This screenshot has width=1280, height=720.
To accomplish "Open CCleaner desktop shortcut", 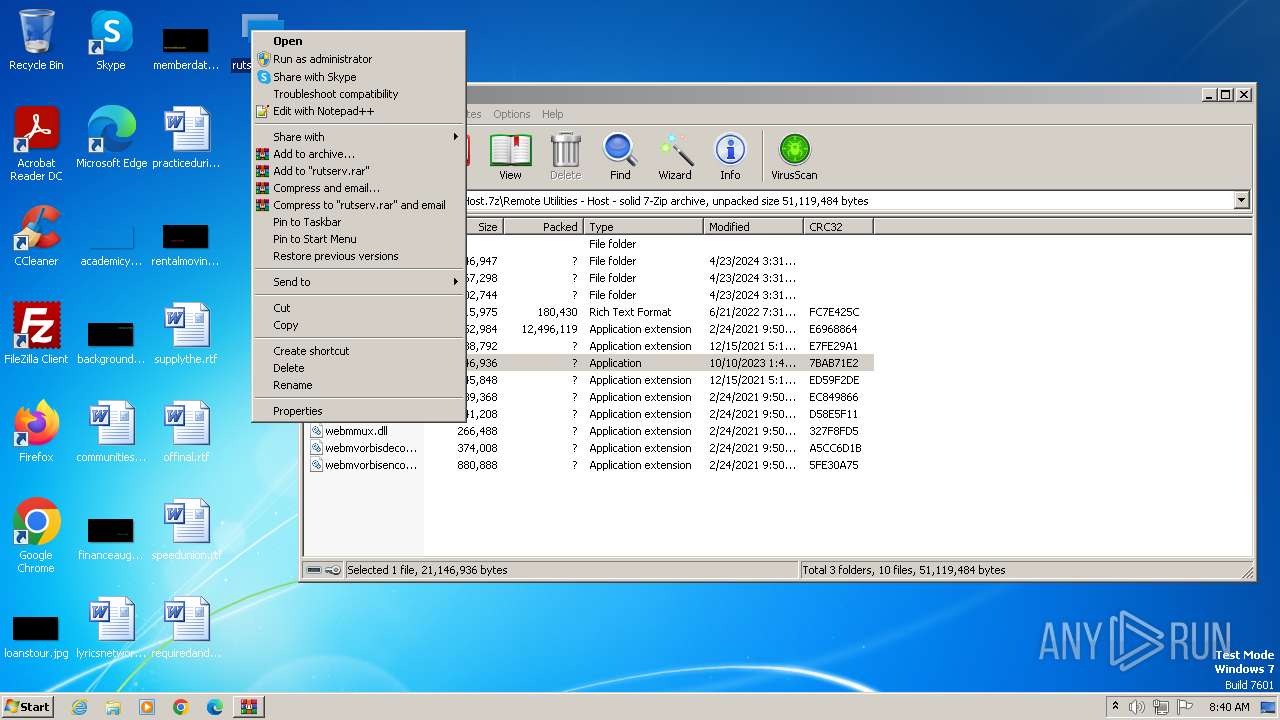I will pos(36,236).
